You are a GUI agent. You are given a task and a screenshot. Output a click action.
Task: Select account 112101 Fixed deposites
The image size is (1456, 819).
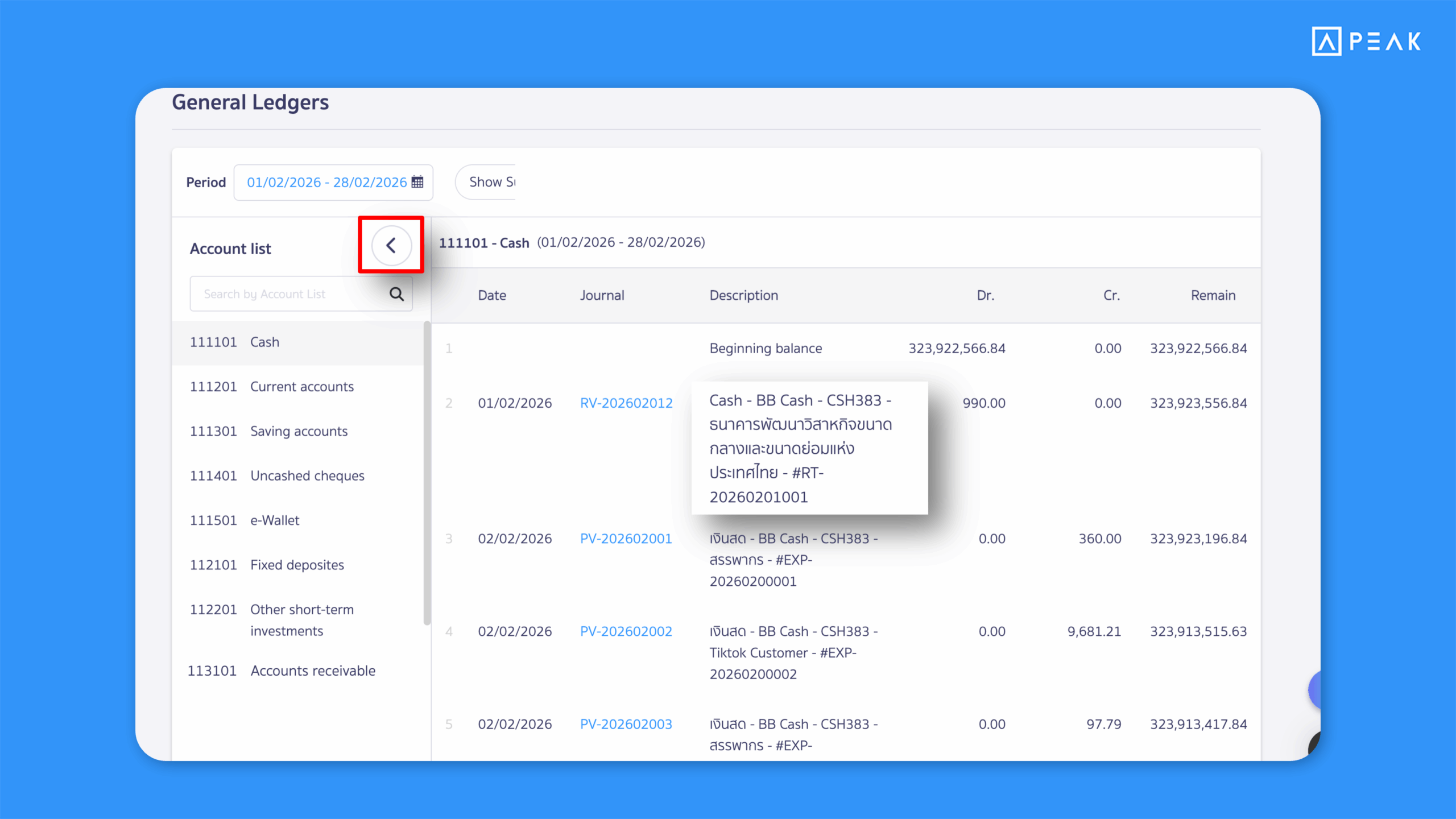(267, 564)
